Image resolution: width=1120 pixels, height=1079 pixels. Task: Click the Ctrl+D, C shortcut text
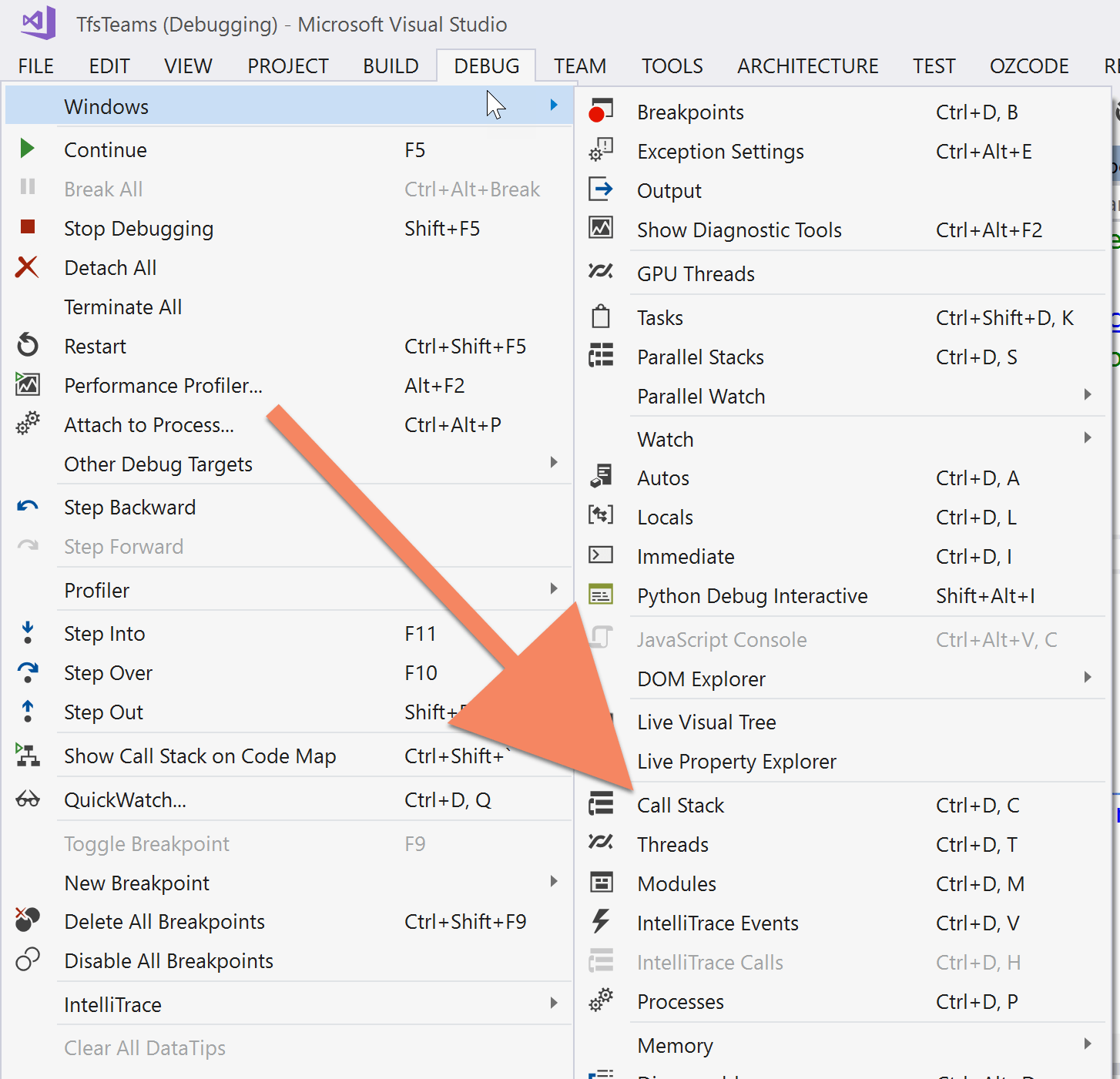pyautogui.click(x=977, y=806)
